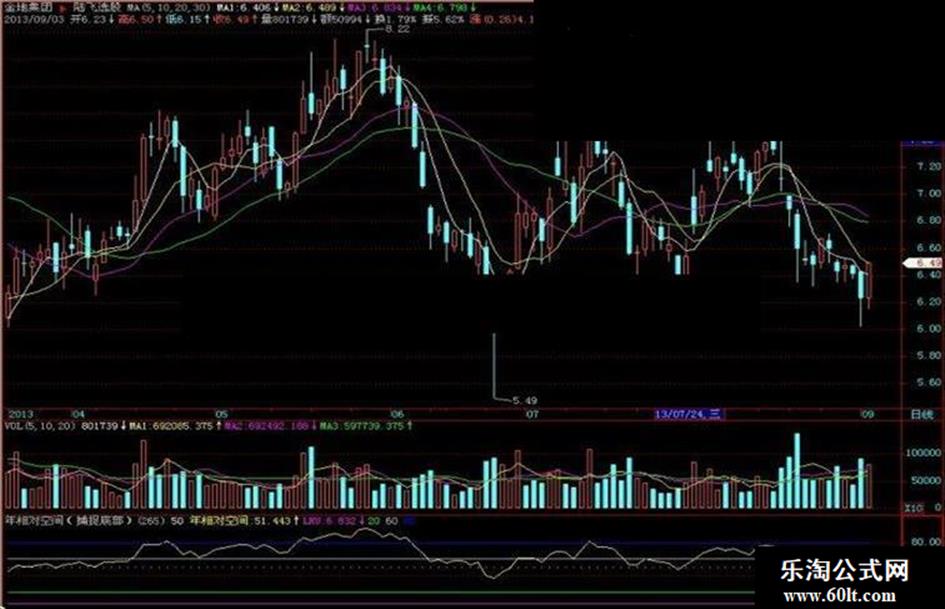This screenshot has width=945, height=609.
Task: Click the 07 month label on time axis
Action: tap(532, 415)
